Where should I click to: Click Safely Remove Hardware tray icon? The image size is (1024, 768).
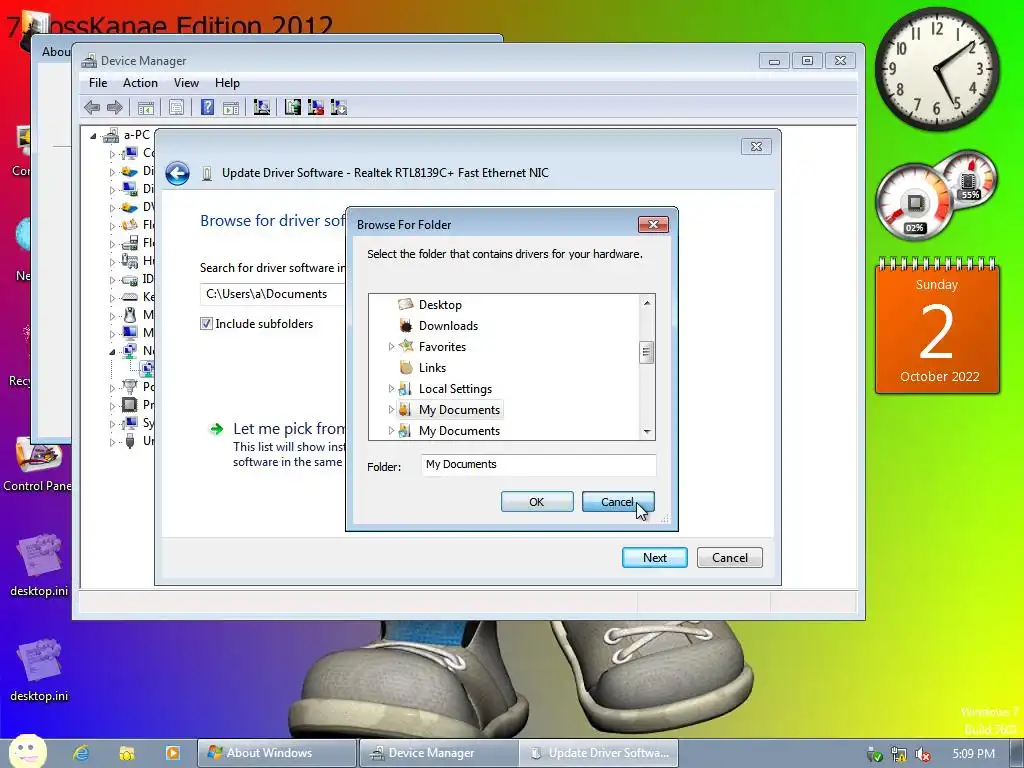click(874, 754)
